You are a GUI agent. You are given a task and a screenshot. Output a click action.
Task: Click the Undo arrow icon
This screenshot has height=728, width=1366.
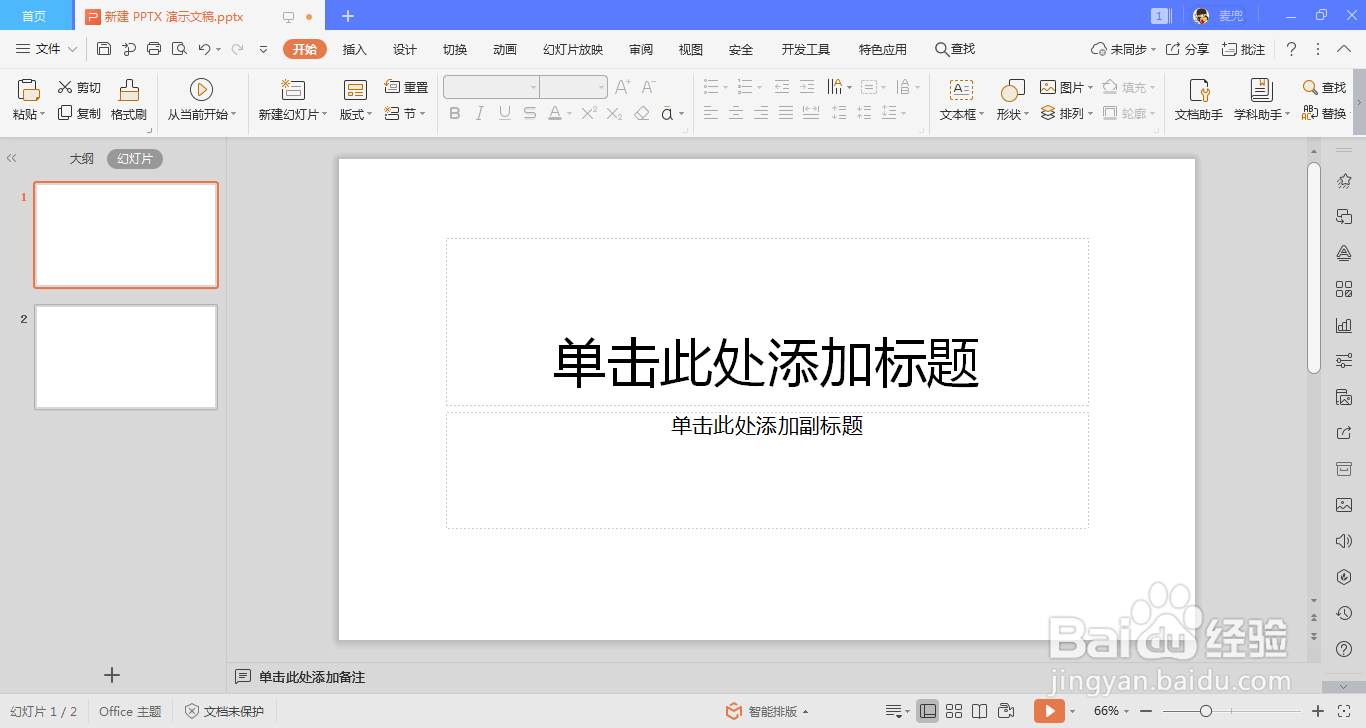(x=204, y=49)
